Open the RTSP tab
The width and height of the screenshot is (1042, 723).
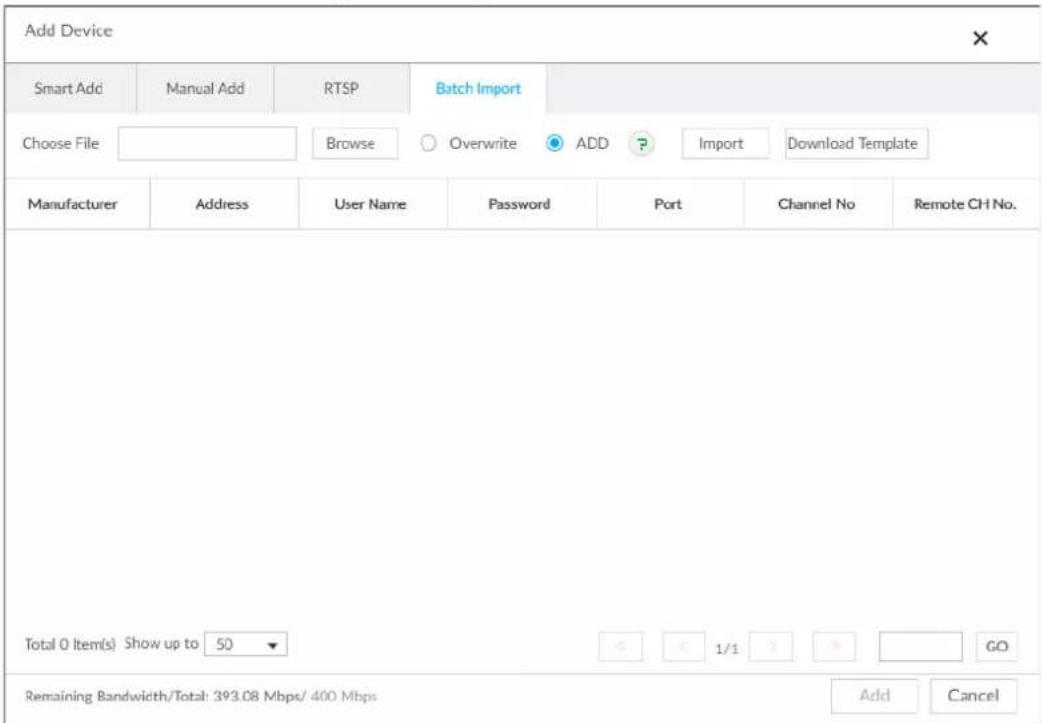342,88
